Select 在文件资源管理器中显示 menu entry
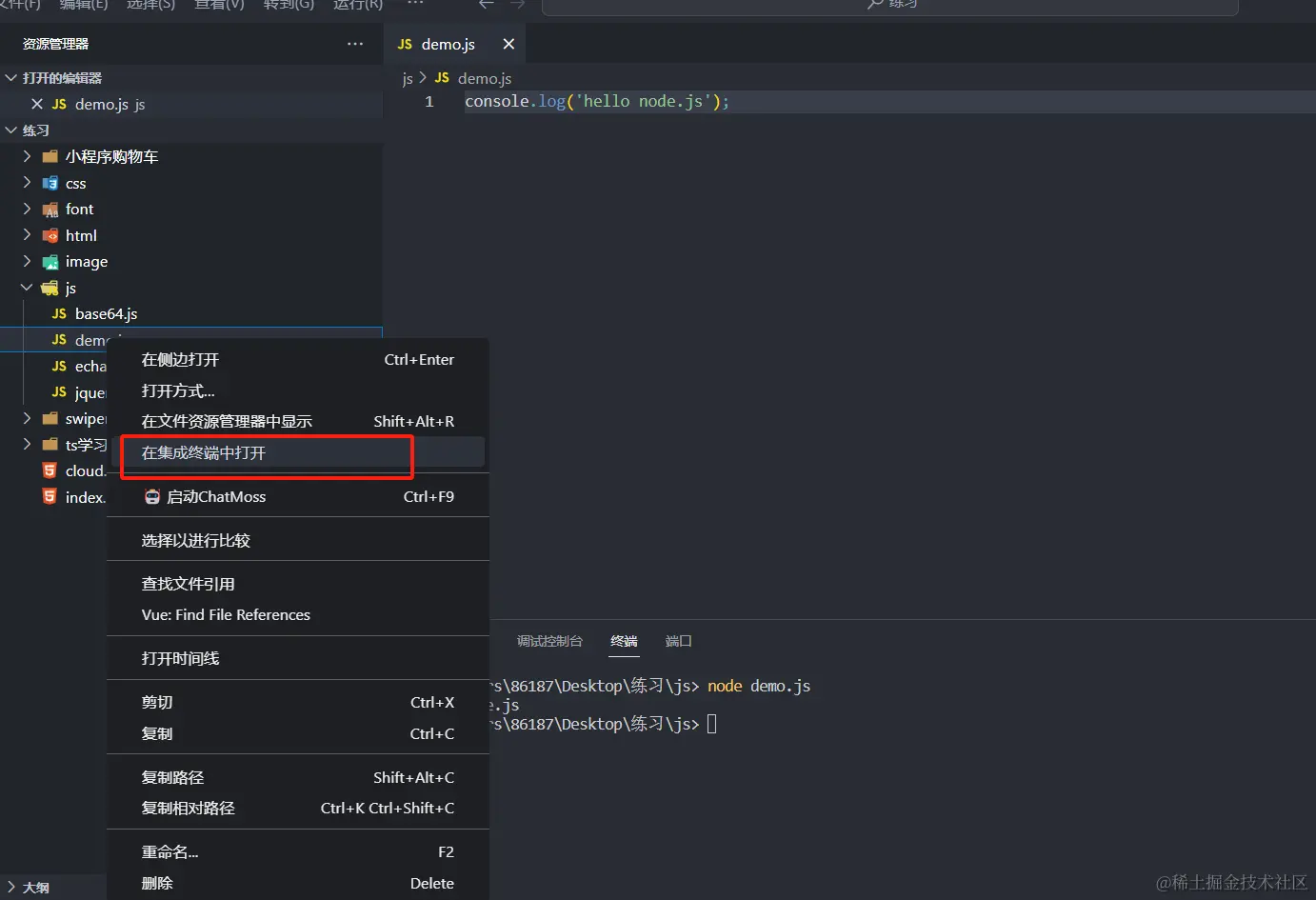Screen dimensions: 1316x900 [298, 421]
